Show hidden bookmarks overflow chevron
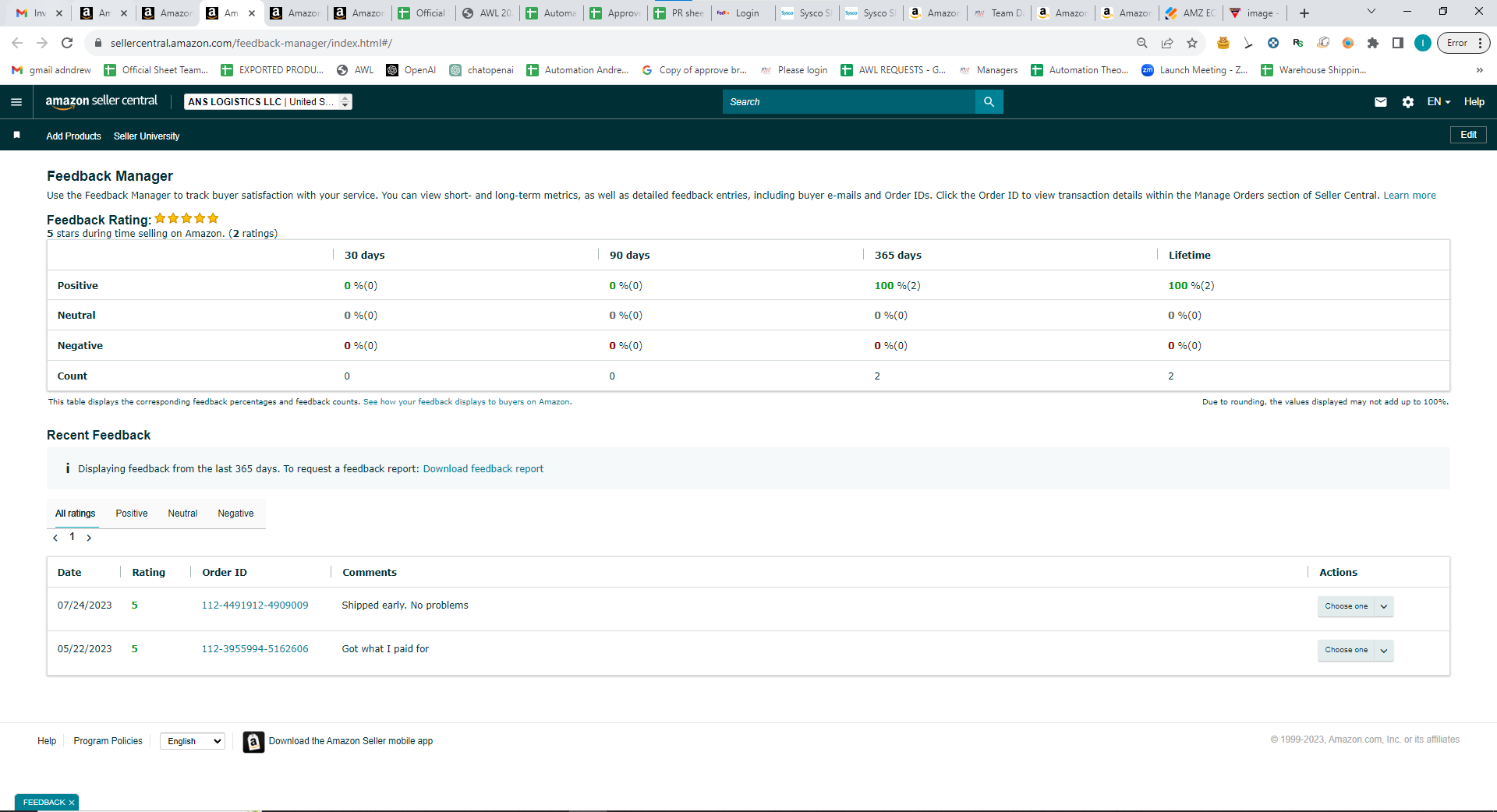Screen dimensions: 1497x812 [1479, 70]
